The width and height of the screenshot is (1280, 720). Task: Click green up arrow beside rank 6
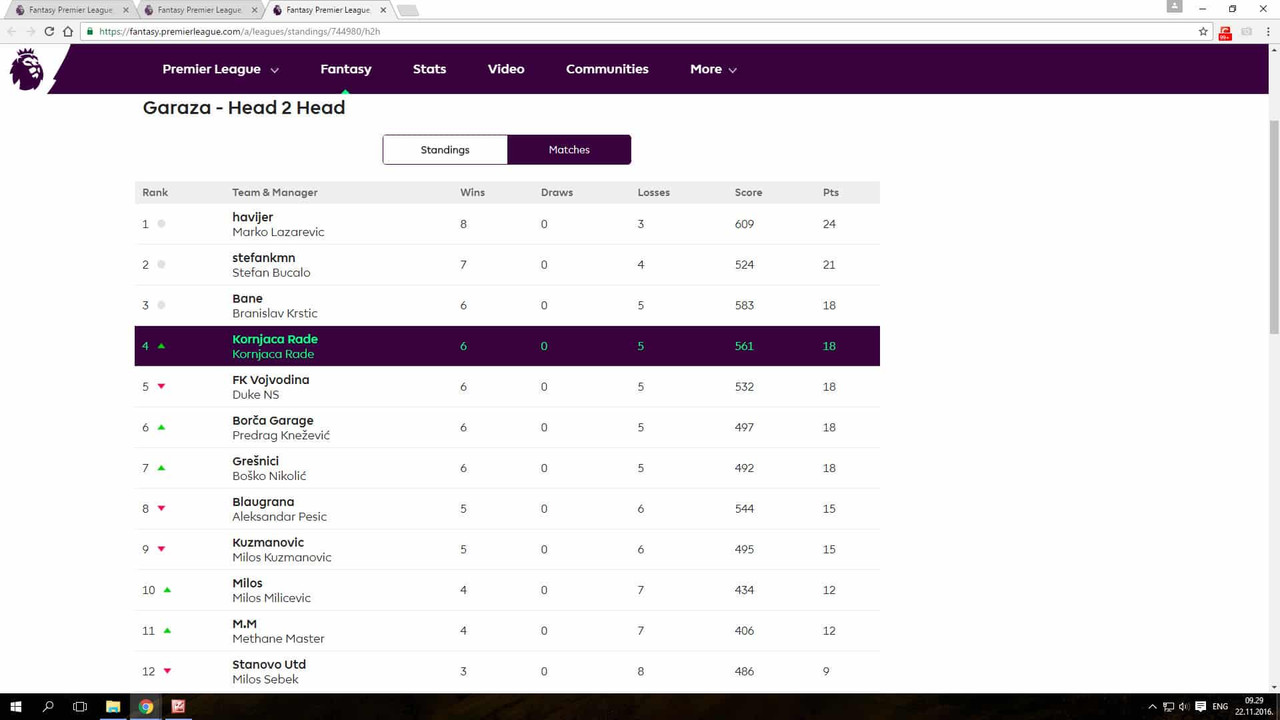[161, 427]
